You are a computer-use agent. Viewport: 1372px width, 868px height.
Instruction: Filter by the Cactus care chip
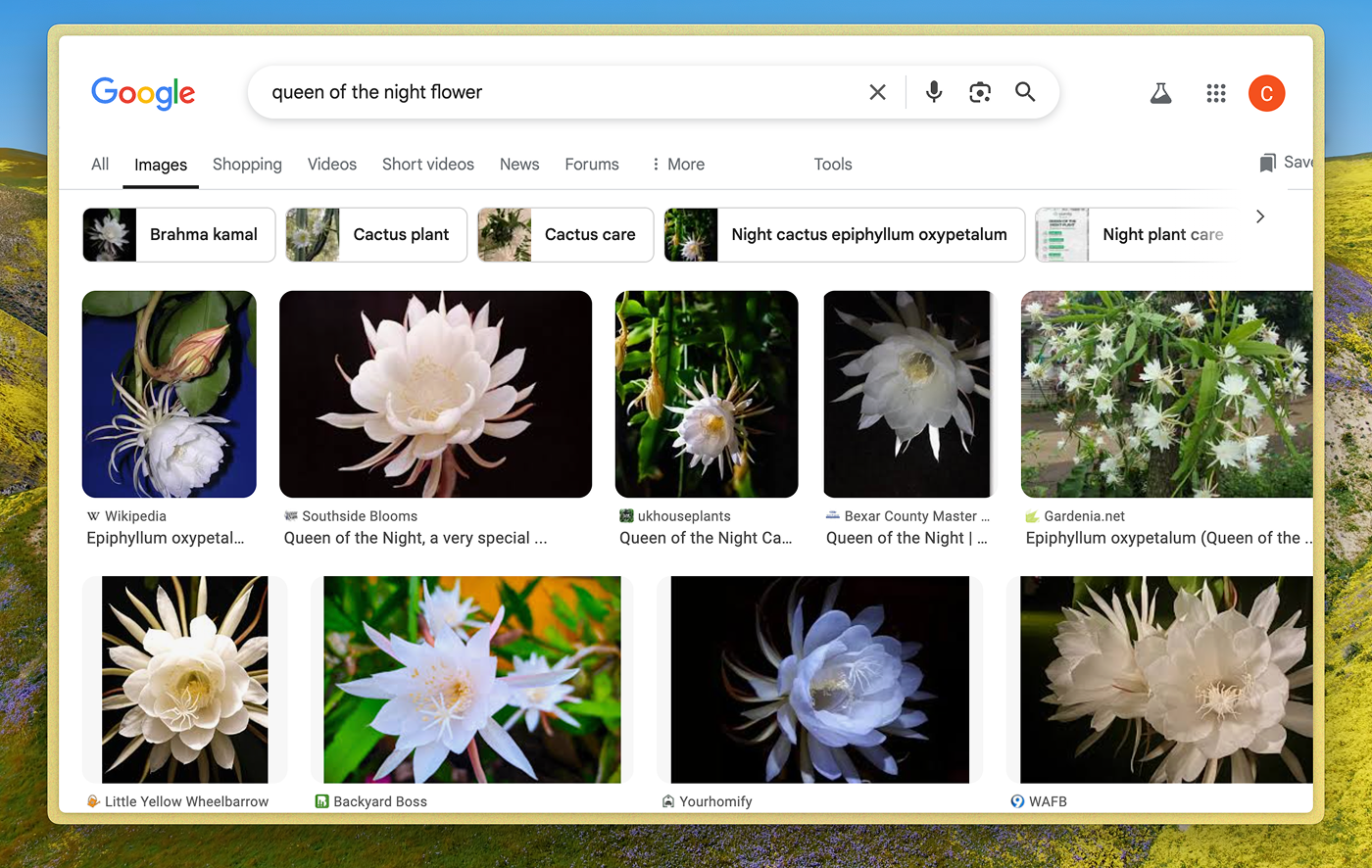pyautogui.click(x=565, y=234)
